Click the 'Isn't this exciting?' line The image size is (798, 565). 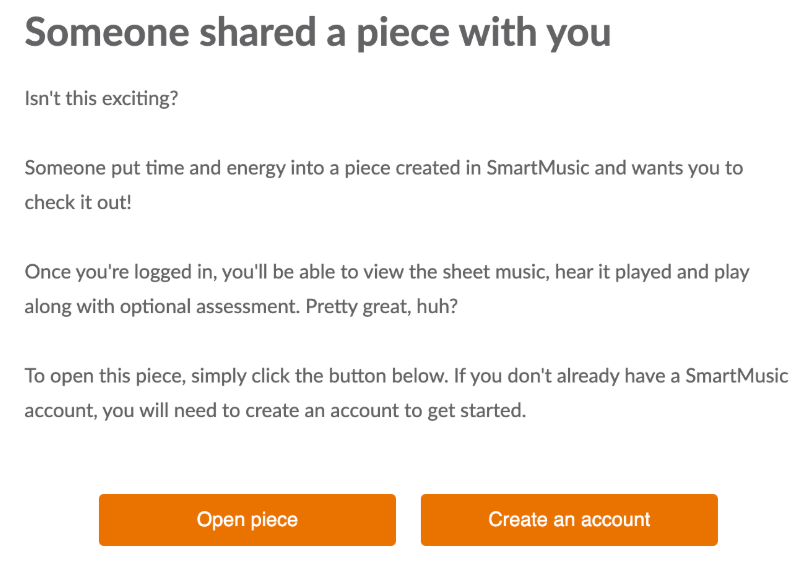(101, 98)
